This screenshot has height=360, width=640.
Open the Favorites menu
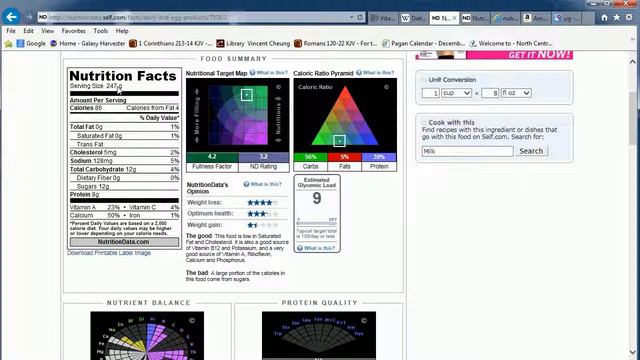tap(73, 31)
